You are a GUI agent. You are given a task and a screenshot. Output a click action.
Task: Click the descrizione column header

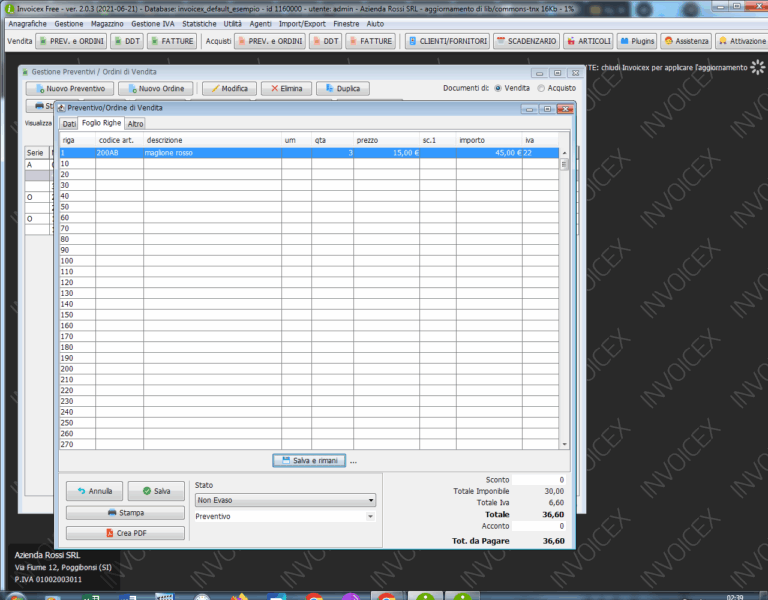213,140
